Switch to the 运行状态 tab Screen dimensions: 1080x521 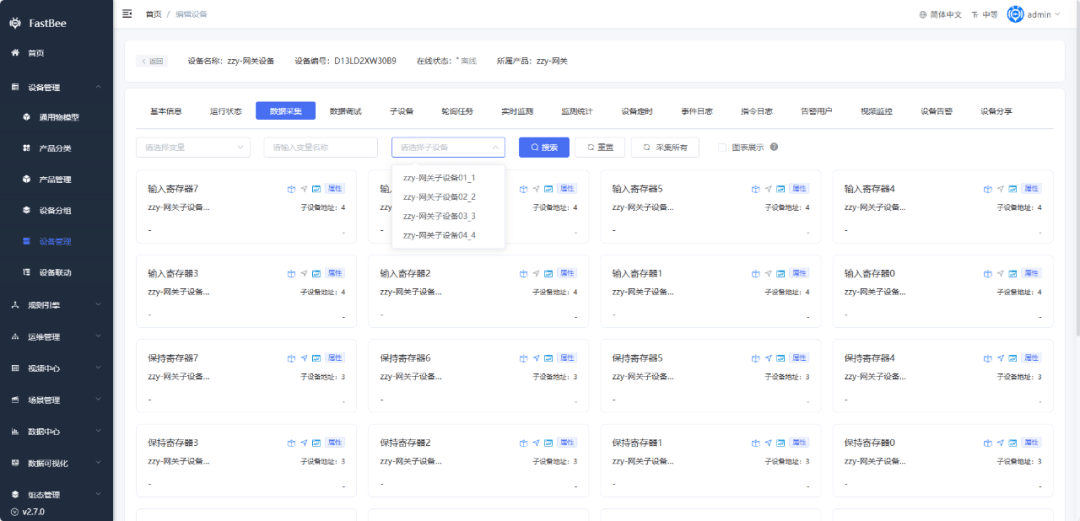[x=226, y=111]
